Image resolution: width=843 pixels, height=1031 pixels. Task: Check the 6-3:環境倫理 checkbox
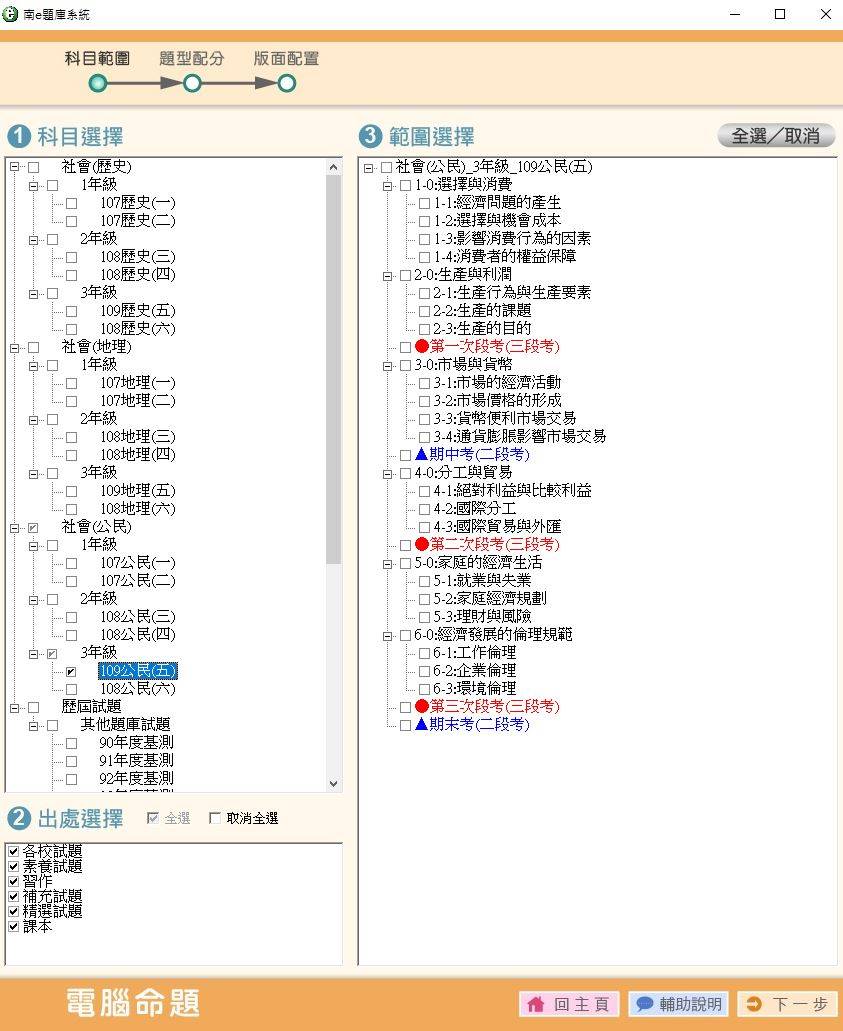click(x=425, y=689)
